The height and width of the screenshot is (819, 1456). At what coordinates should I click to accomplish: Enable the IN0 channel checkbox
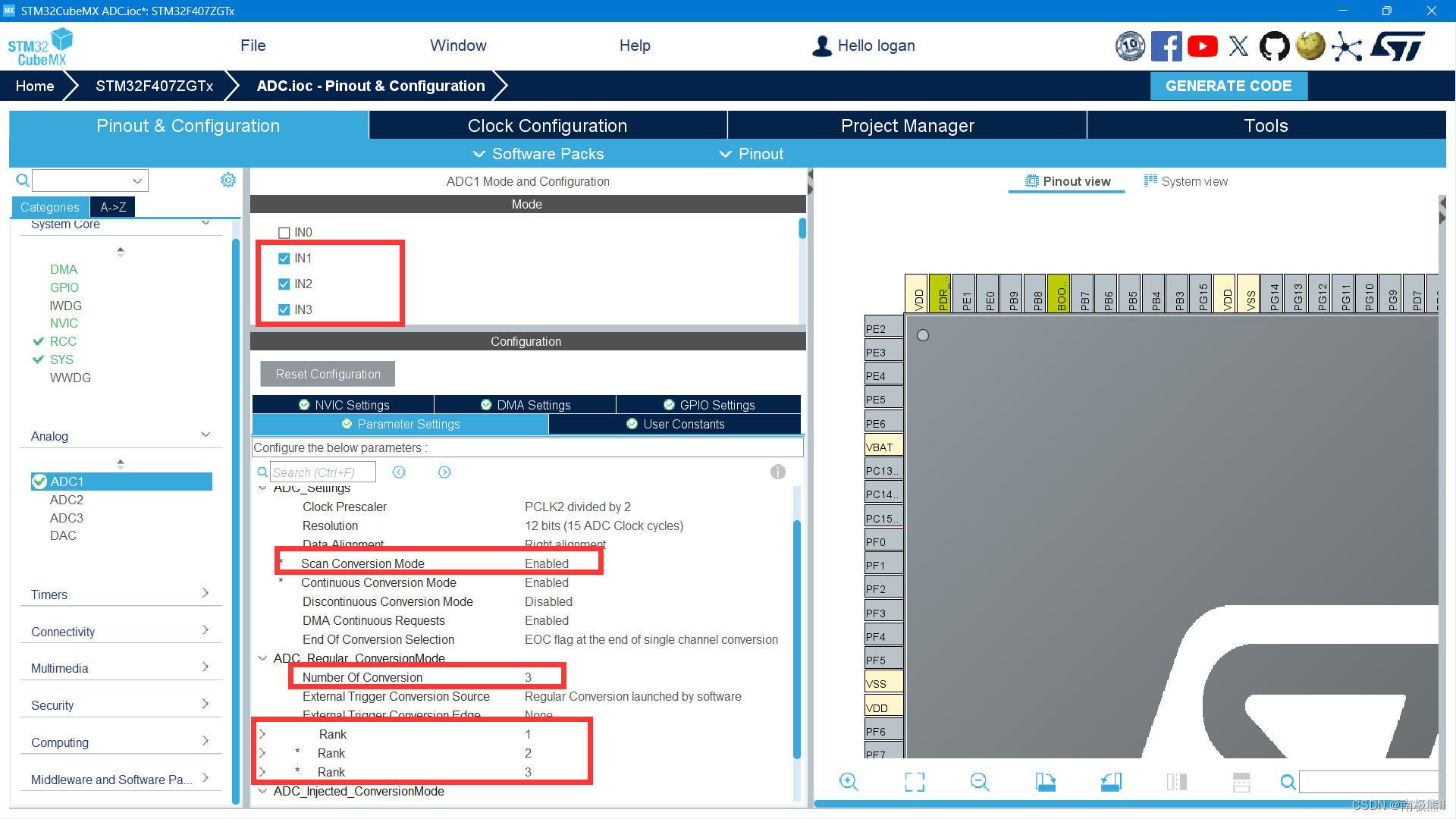click(x=284, y=233)
